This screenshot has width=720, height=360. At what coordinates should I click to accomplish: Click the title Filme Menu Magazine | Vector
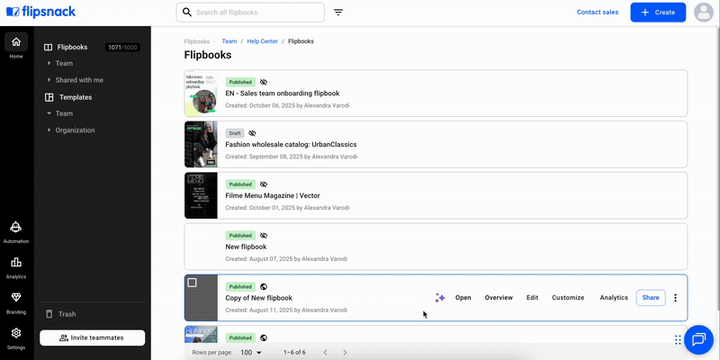pos(272,196)
